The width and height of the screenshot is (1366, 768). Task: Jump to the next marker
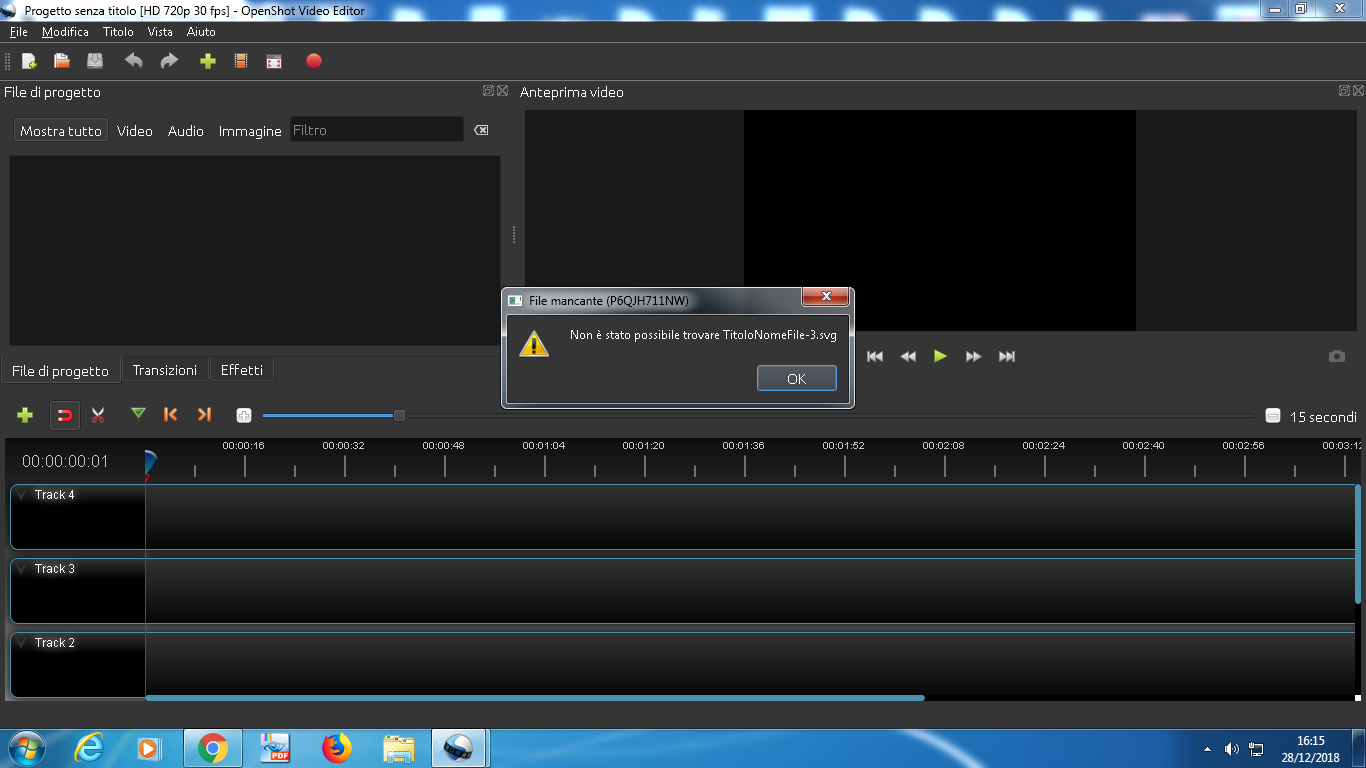pyautogui.click(x=204, y=414)
